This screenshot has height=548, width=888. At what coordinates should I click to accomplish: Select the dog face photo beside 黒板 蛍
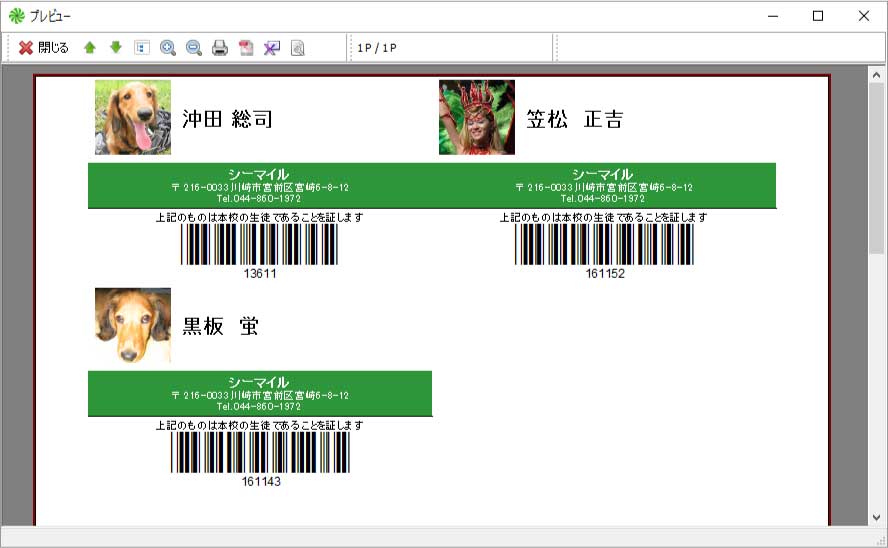click(x=133, y=326)
